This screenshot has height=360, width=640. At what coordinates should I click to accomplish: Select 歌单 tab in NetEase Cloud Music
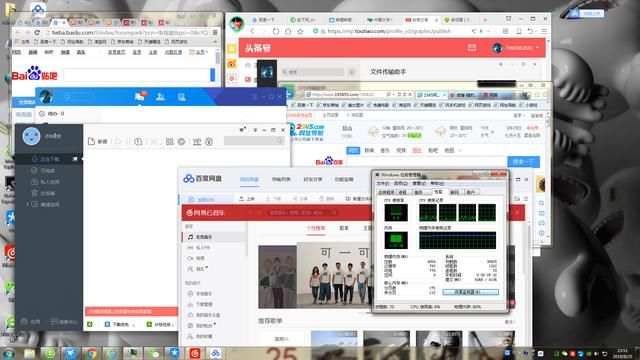[x=344, y=228]
